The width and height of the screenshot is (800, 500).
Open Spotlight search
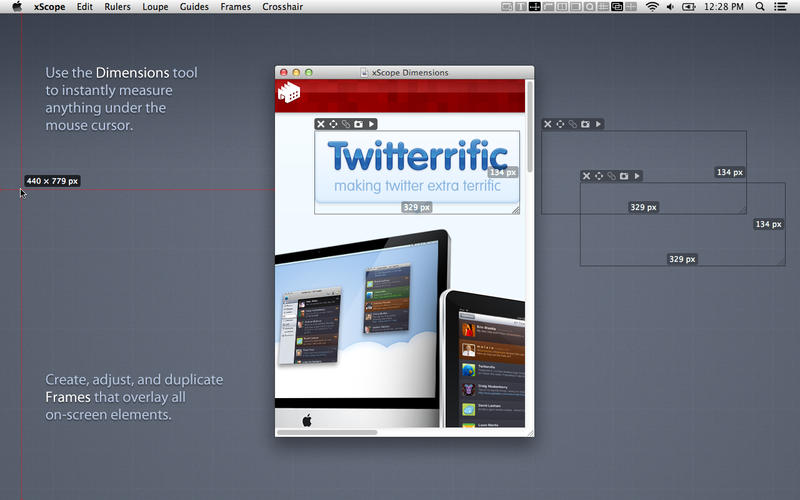click(760, 7)
